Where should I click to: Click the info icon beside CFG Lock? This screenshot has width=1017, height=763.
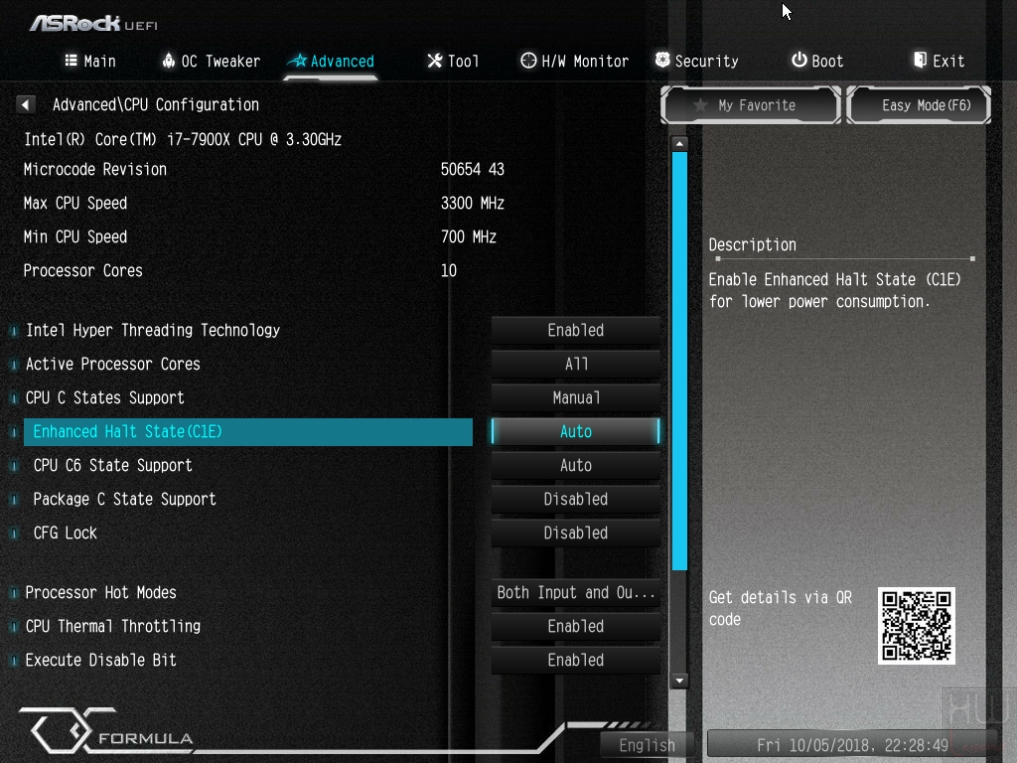click(x=13, y=533)
